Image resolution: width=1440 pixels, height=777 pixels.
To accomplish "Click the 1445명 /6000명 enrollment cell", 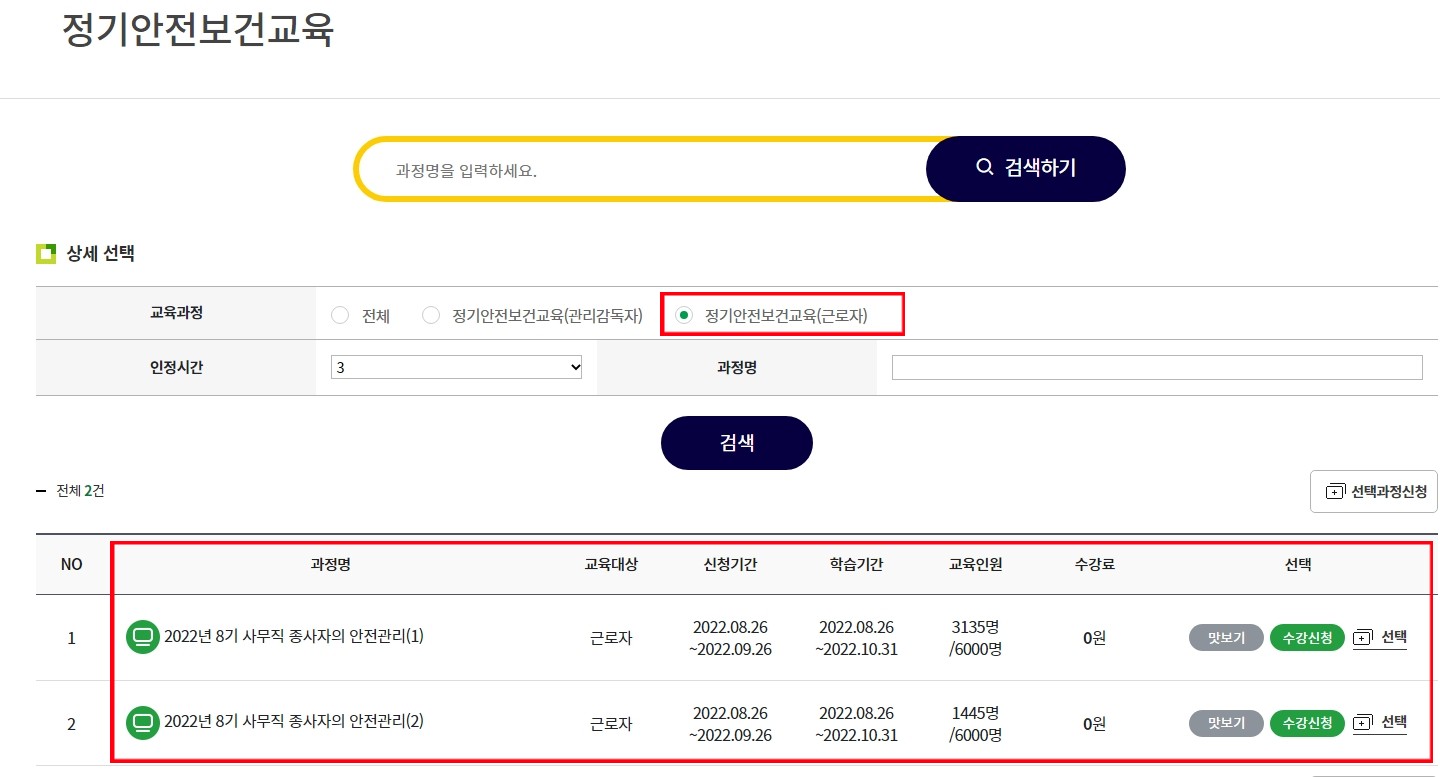I will [975, 723].
